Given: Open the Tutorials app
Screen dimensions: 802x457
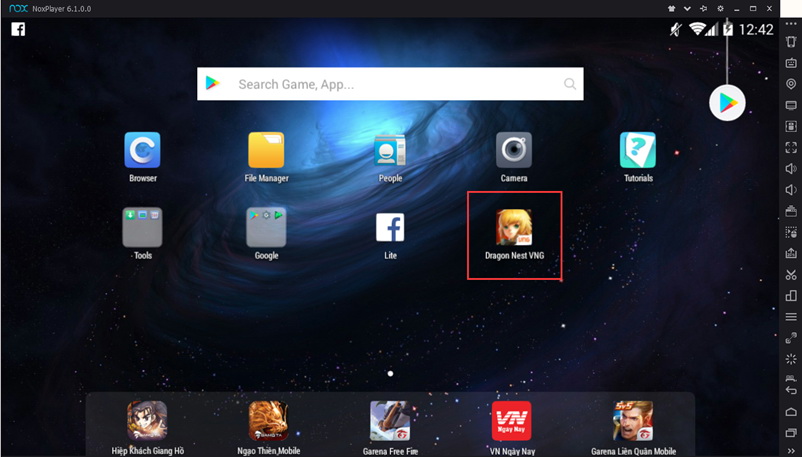Looking at the screenshot, I should coord(637,151).
